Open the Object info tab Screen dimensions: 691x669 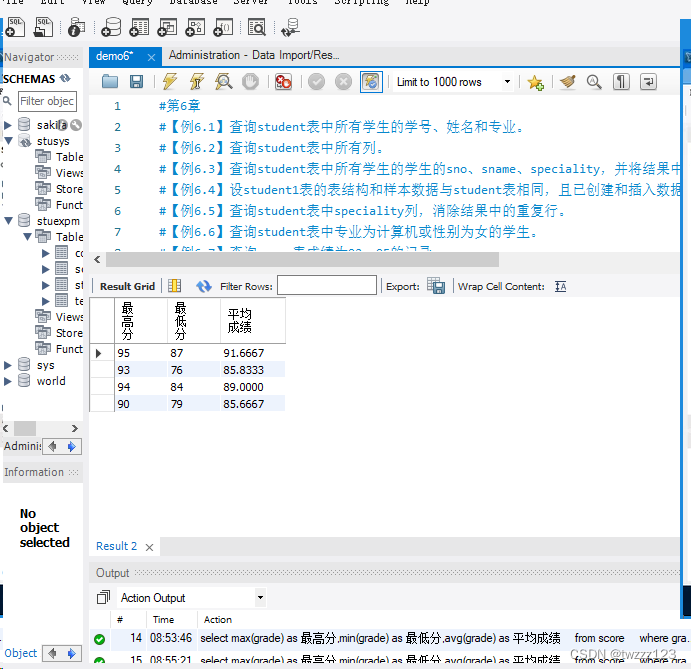(20, 653)
